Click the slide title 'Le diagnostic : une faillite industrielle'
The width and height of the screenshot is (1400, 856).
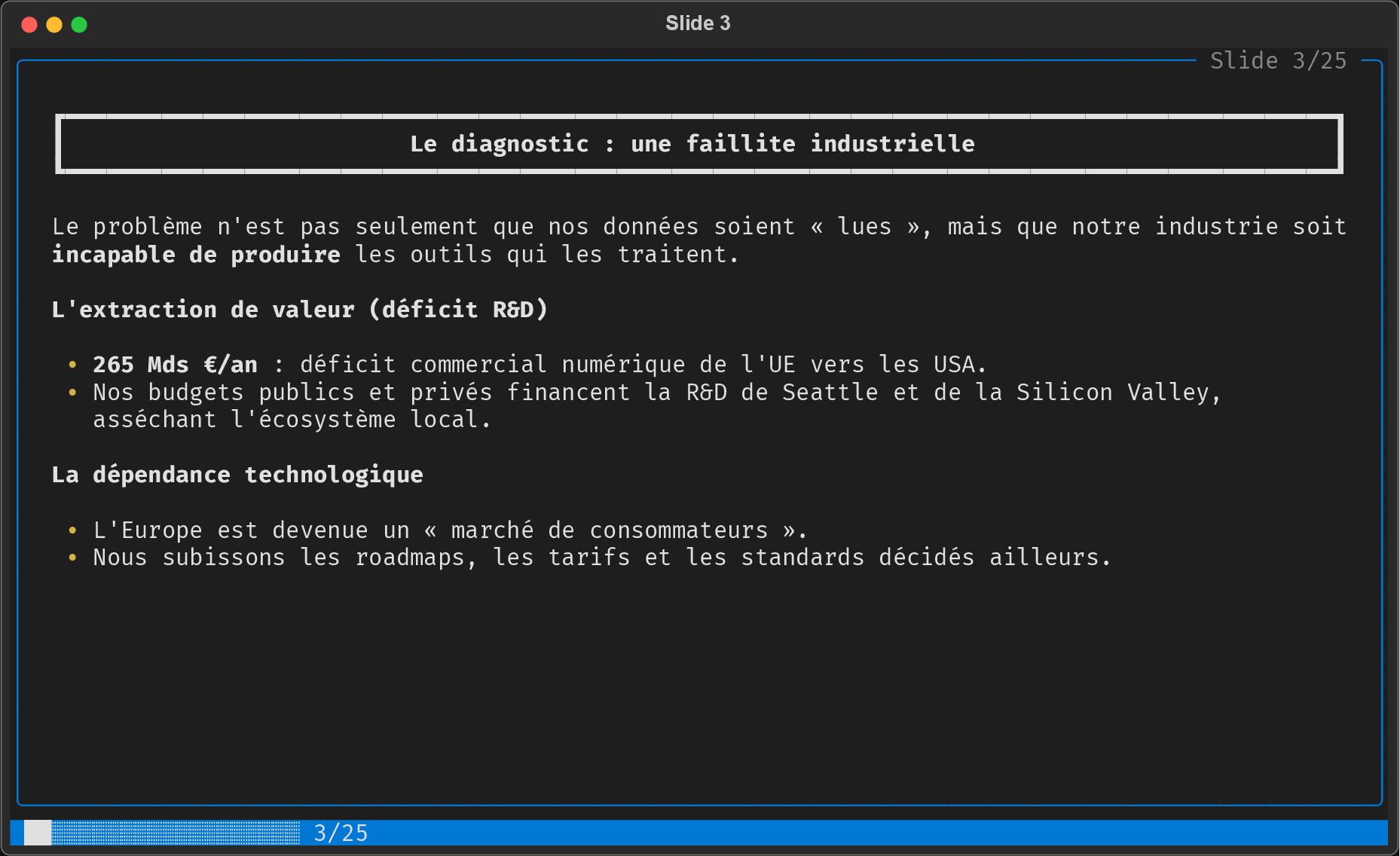point(692,144)
